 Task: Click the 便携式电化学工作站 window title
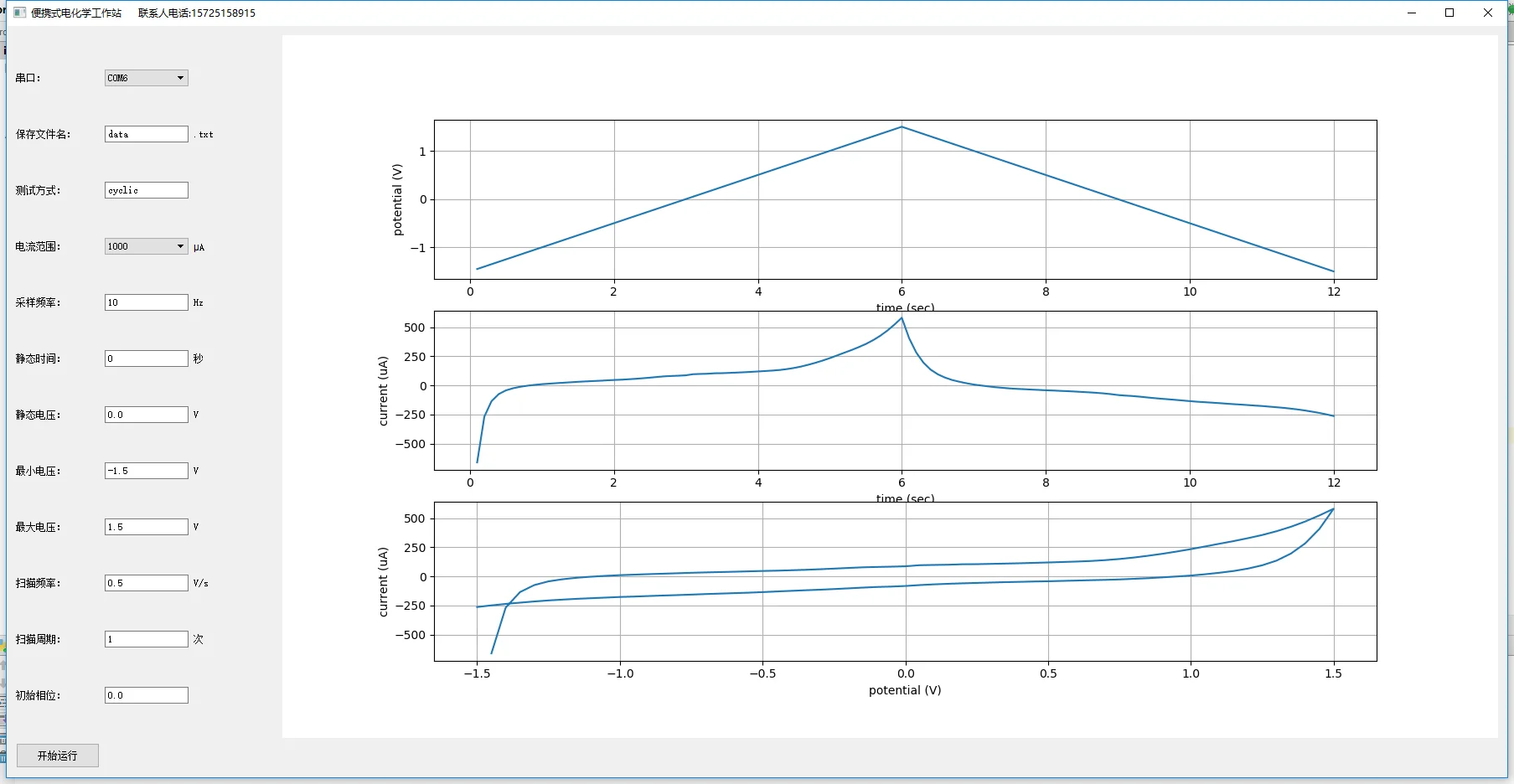point(76,13)
